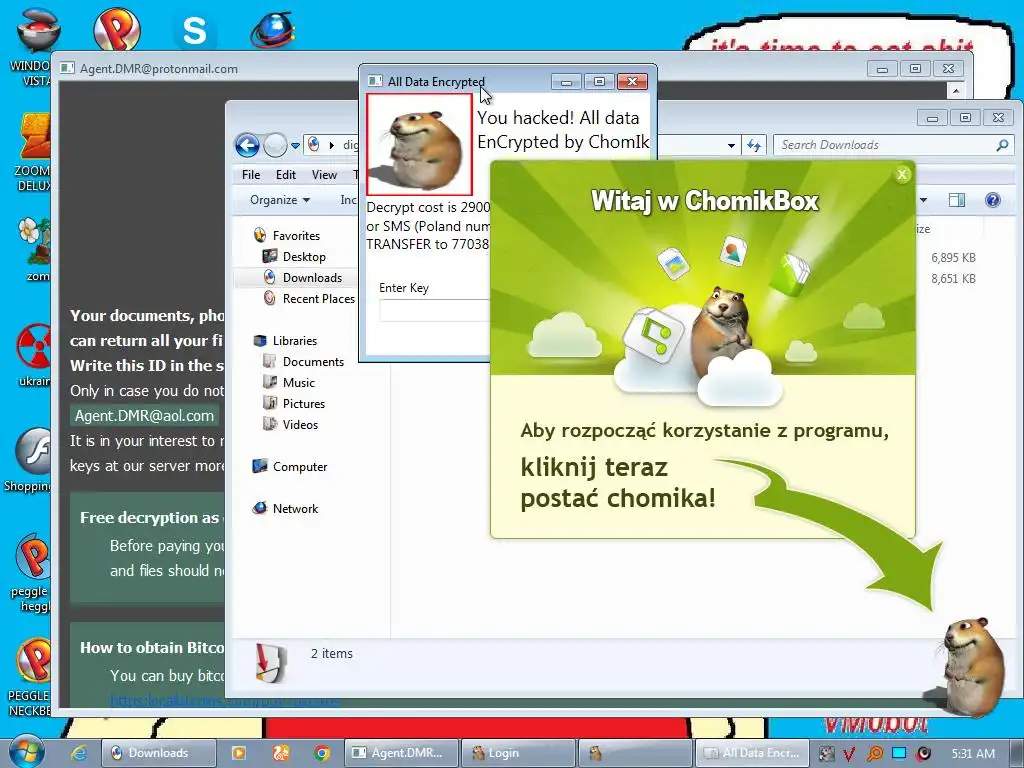
Task: Launch Internet Explorer from the taskbar
Action: (79, 752)
